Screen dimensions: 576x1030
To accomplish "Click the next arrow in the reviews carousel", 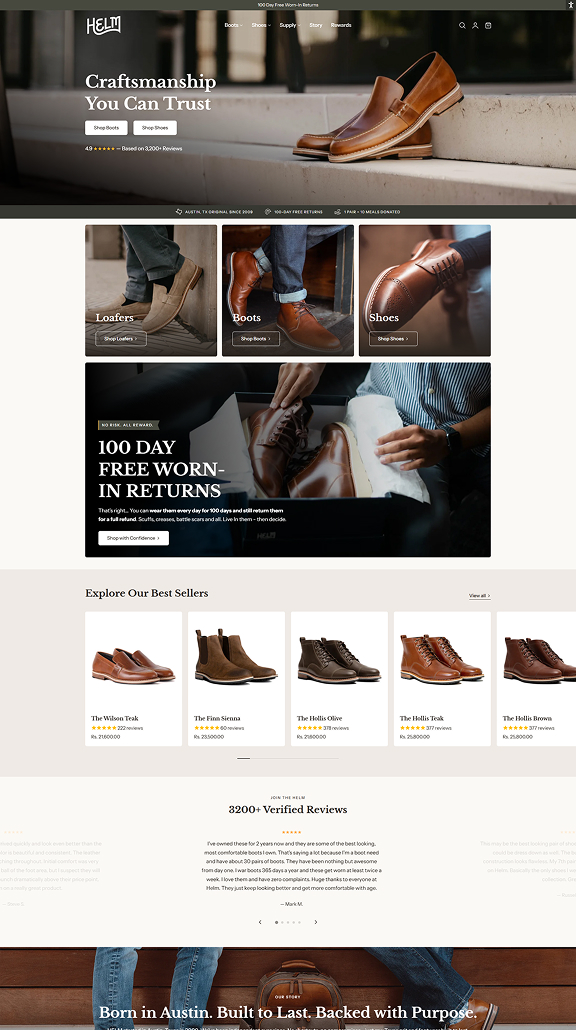I will pos(316,922).
